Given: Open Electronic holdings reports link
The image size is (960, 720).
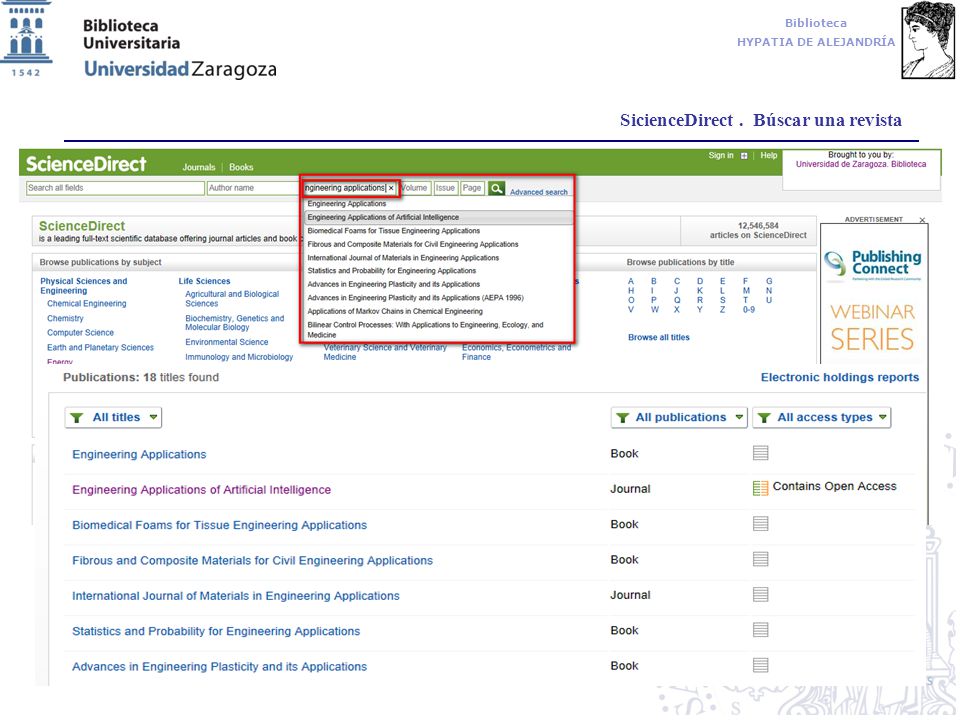Looking at the screenshot, I should [839, 378].
